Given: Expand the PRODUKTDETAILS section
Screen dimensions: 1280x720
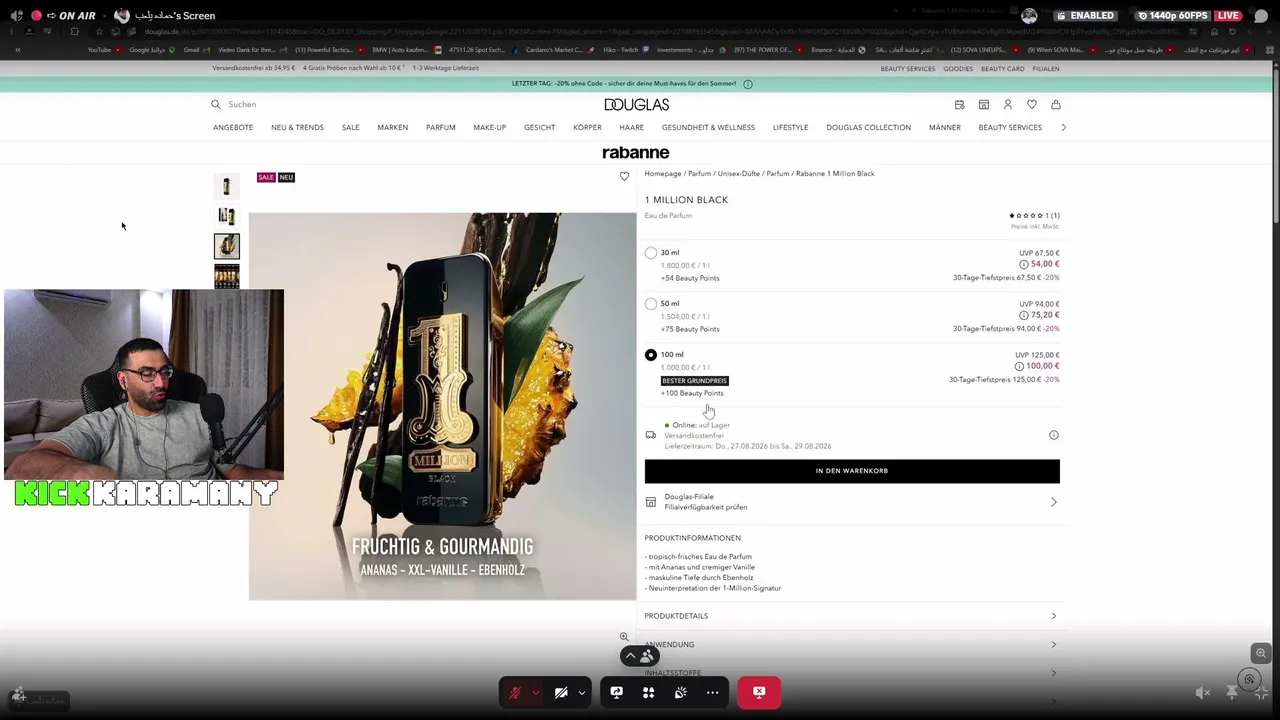Looking at the screenshot, I should tap(852, 616).
